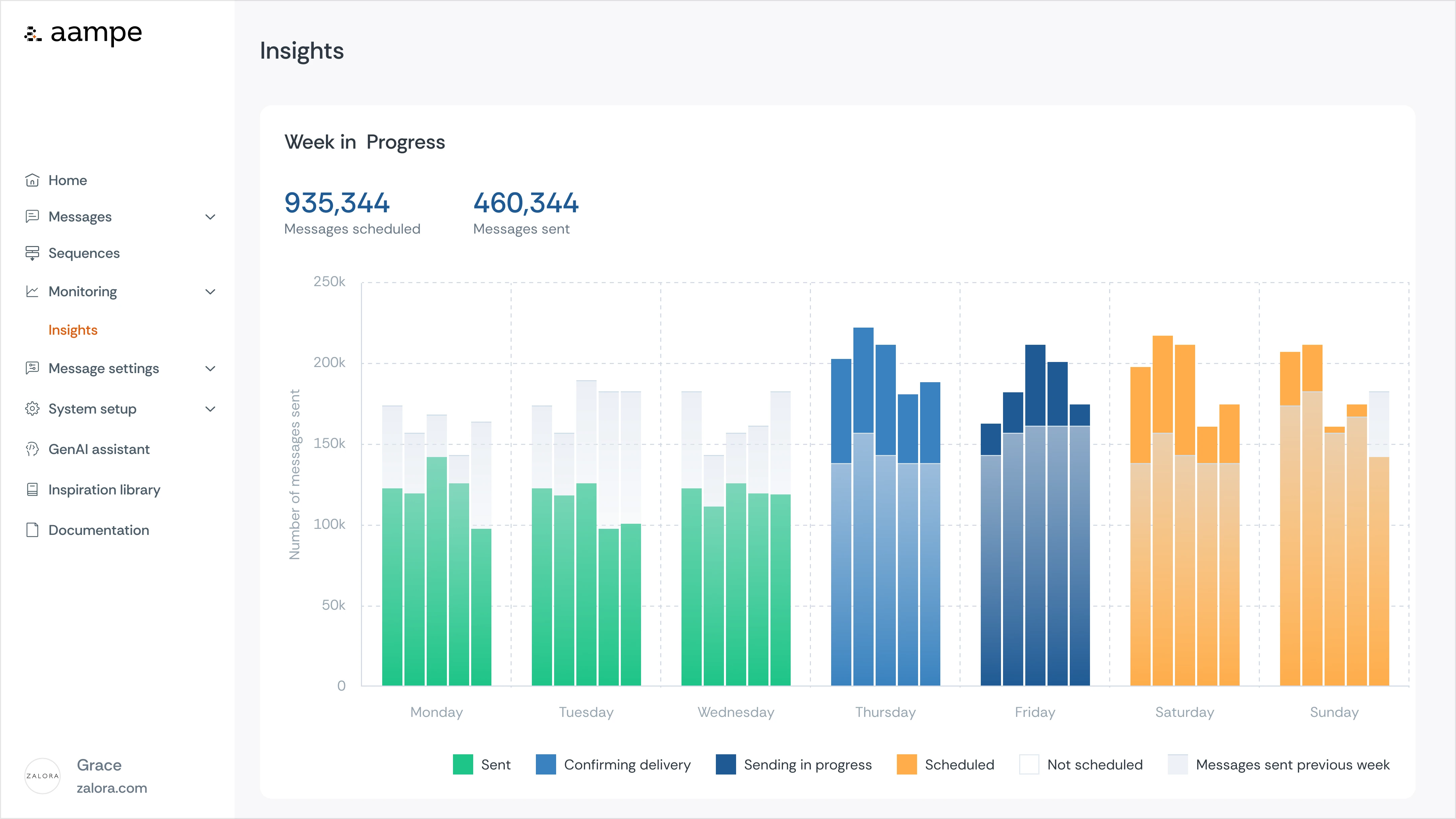Click the Inspiration library book icon
This screenshot has width=1456, height=819.
tap(32, 489)
